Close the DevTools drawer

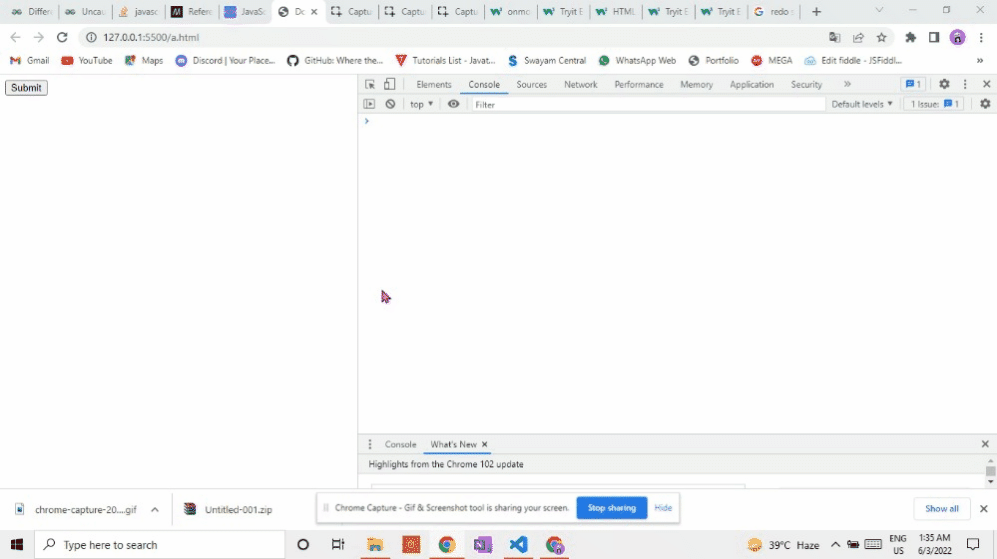click(985, 444)
